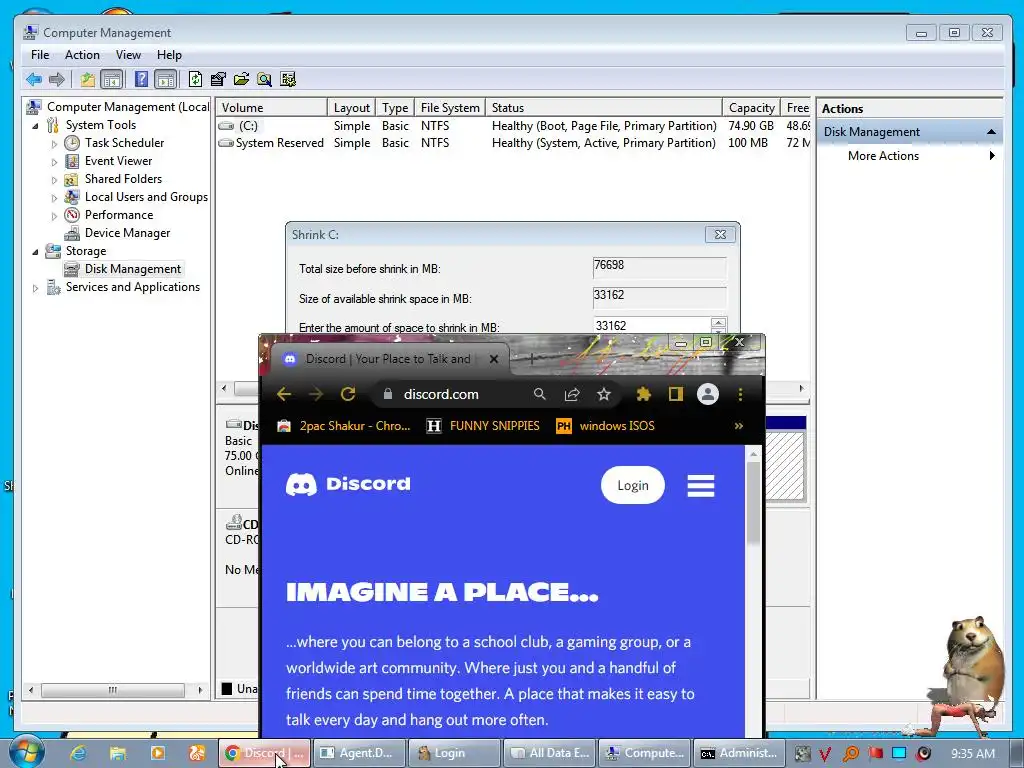1024x768 pixels.
Task: Toggle the Show/Hide Action Pane toolbar icon
Action: (x=166, y=80)
